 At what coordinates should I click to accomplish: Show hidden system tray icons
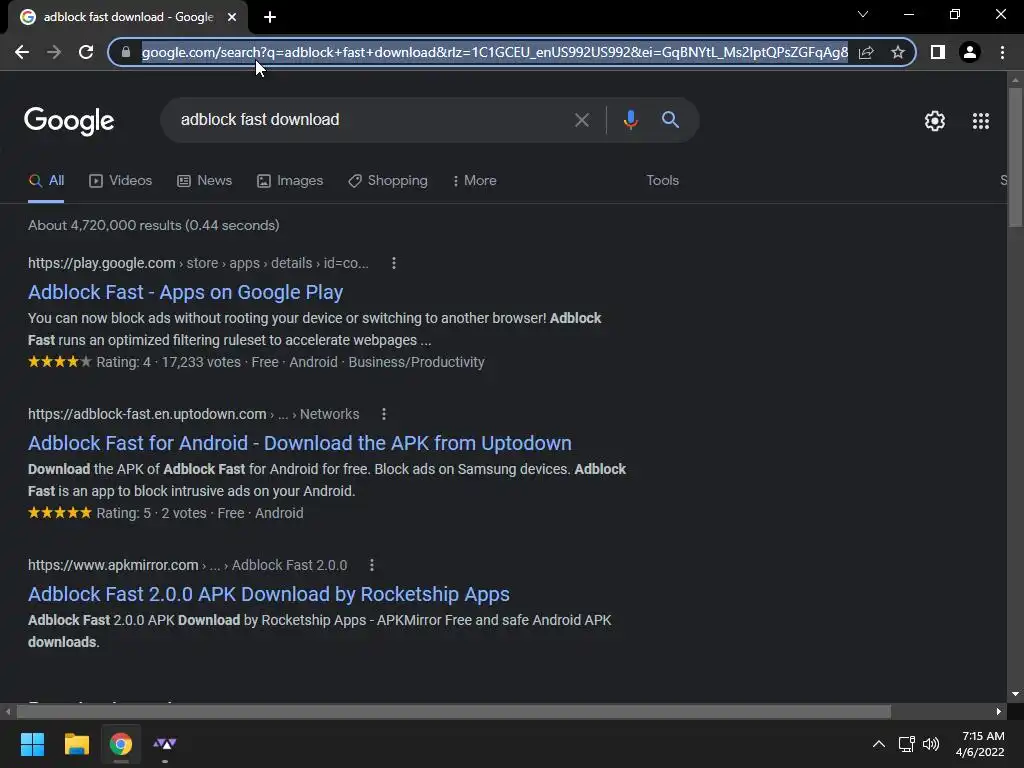879,744
